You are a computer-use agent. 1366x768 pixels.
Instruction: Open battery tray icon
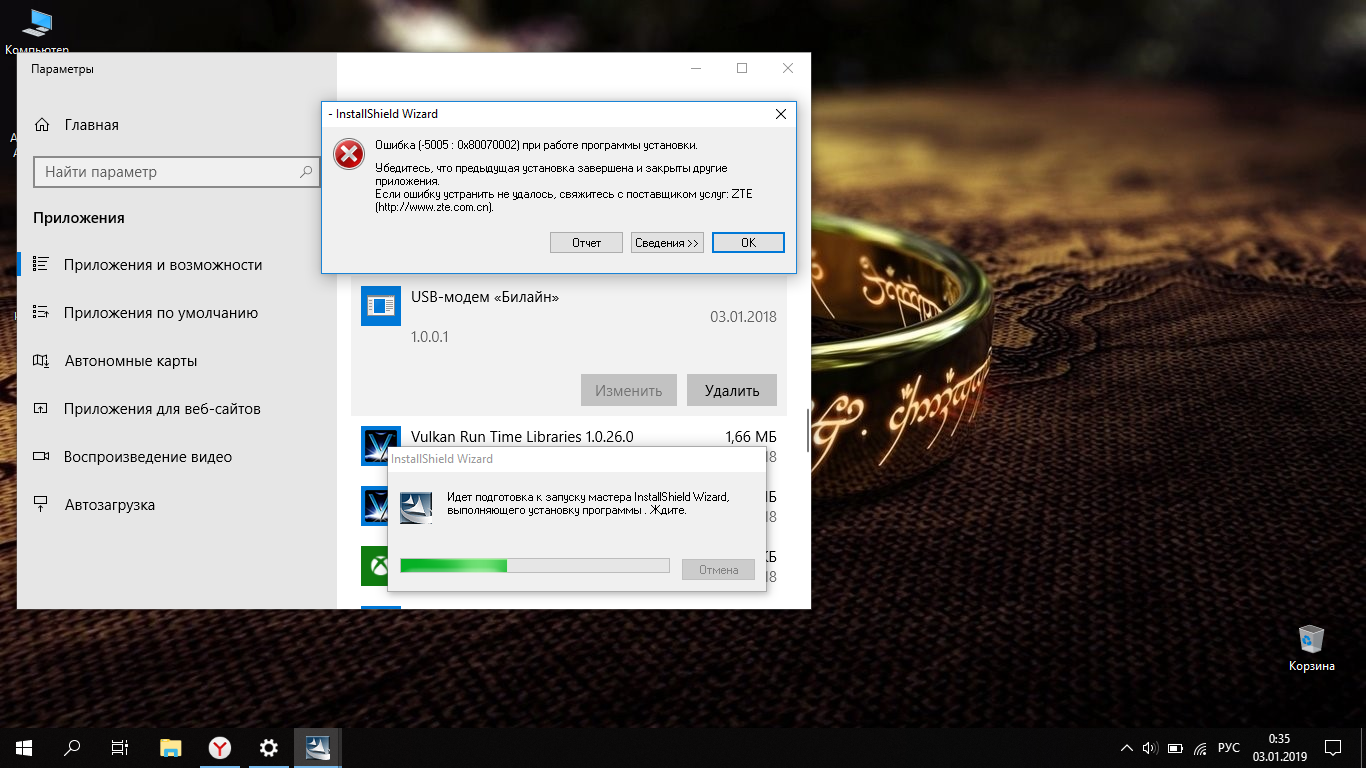[x=1175, y=748]
